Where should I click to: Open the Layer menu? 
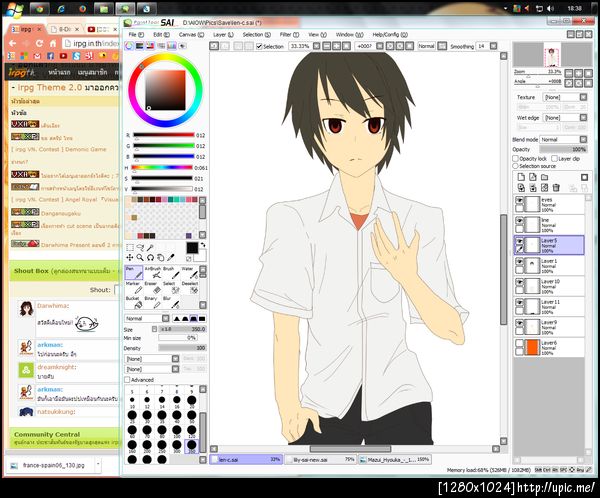(223, 34)
